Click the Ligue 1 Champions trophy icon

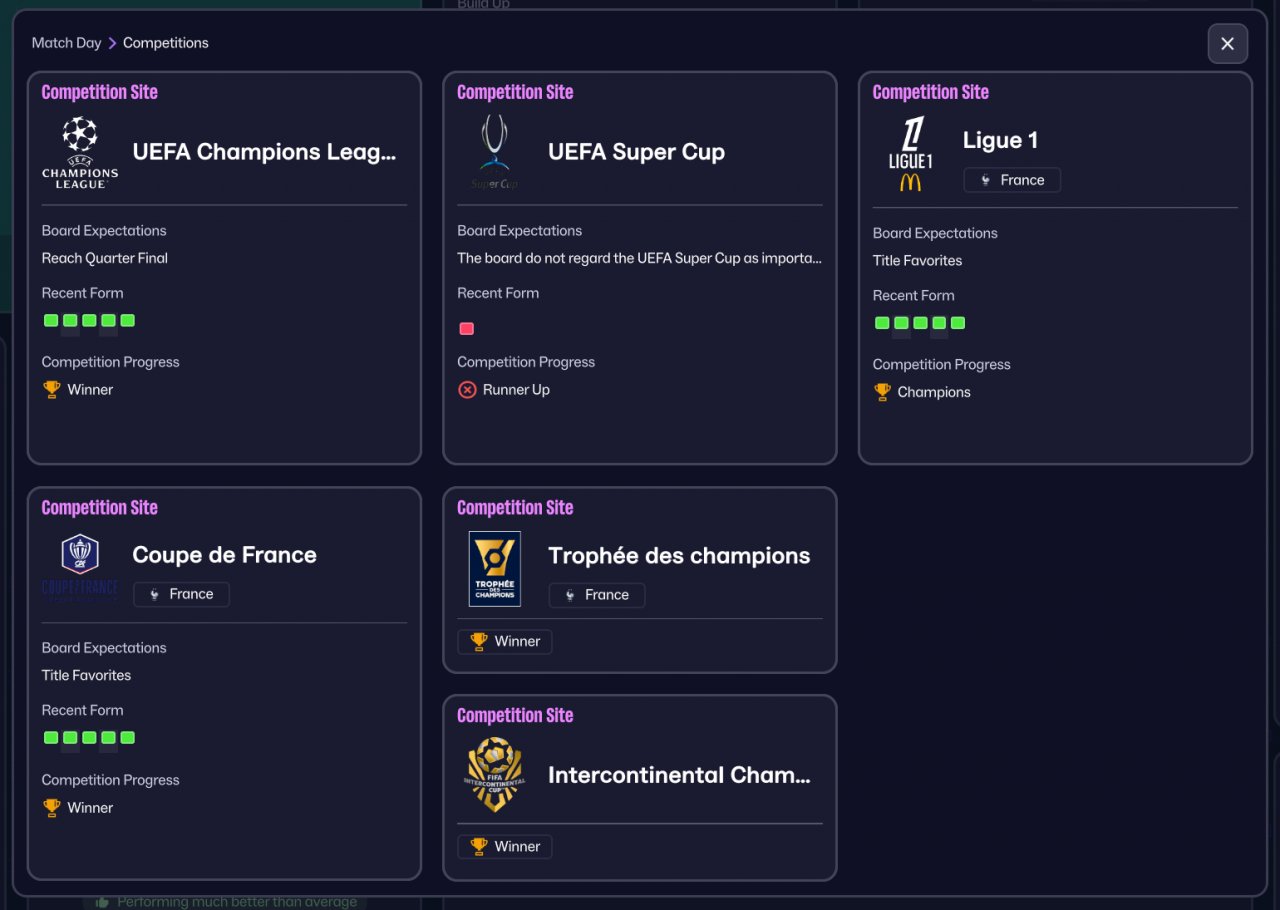882,392
